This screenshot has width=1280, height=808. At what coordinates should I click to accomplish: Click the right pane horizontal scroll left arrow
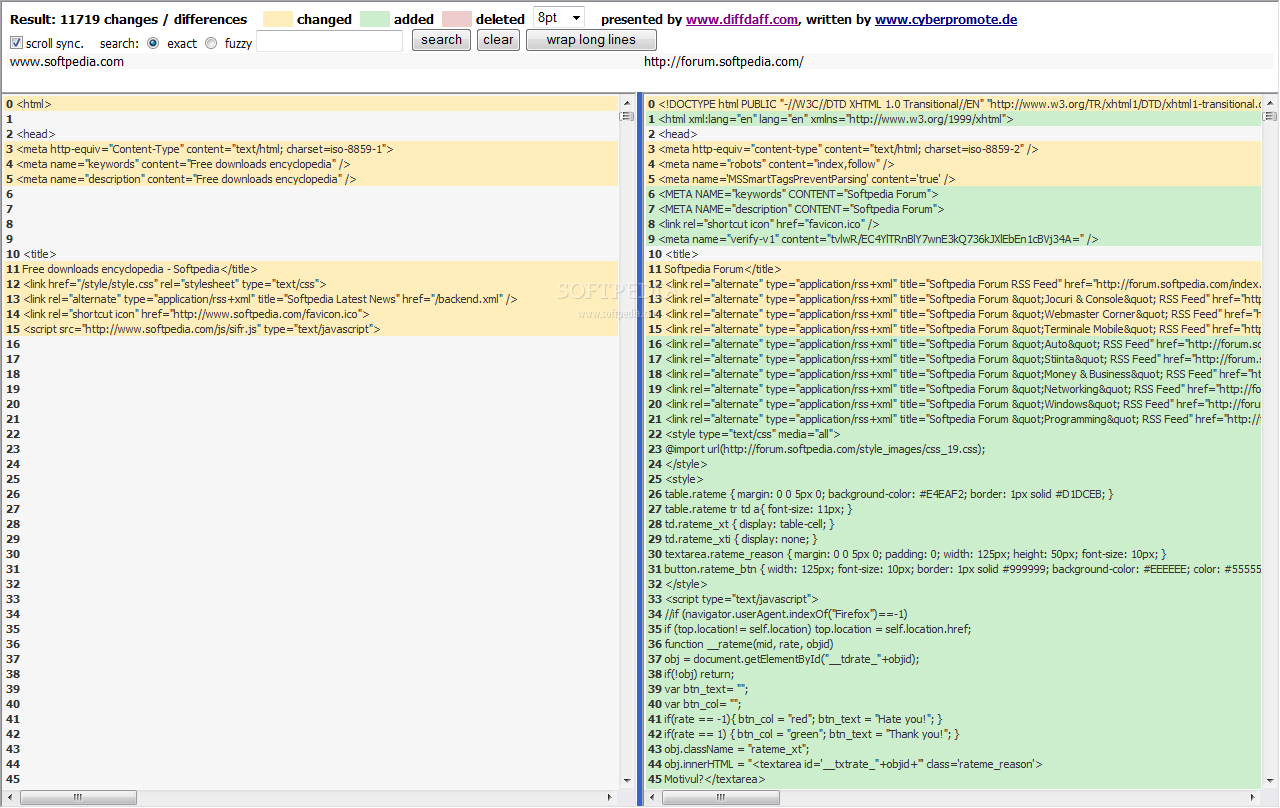pyautogui.click(x=652, y=798)
